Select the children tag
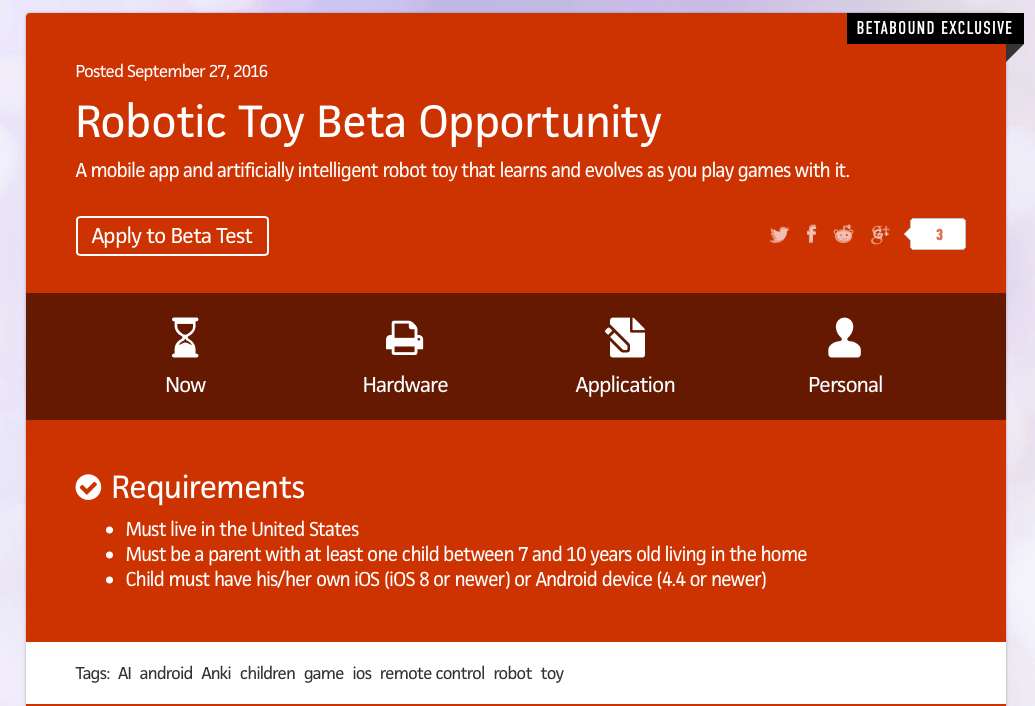Image resolution: width=1035 pixels, height=706 pixels. [x=267, y=673]
